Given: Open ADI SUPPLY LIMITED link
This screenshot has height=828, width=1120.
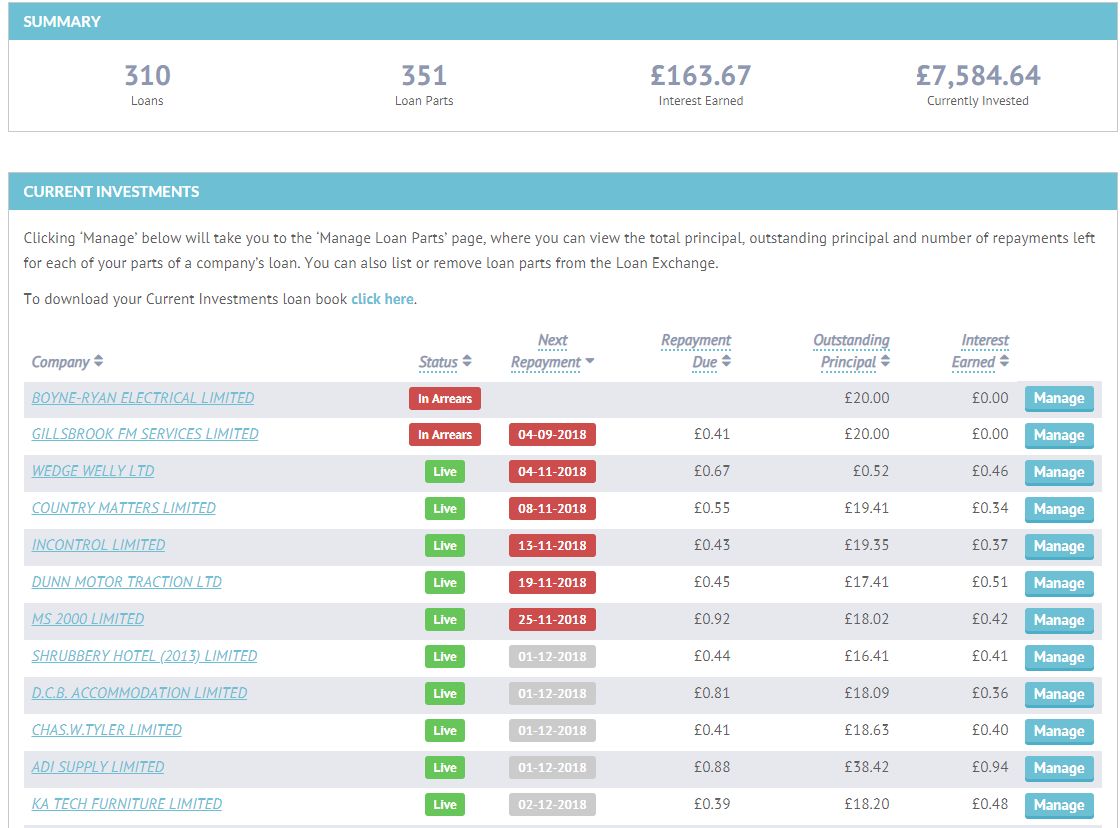Looking at the screenshot, I should point(98,767).
